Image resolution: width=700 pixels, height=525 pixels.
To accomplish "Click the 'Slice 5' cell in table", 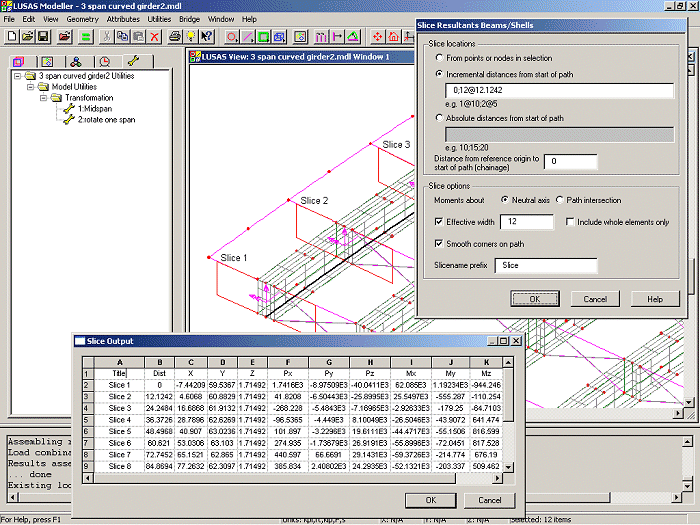I will [119, 431].
